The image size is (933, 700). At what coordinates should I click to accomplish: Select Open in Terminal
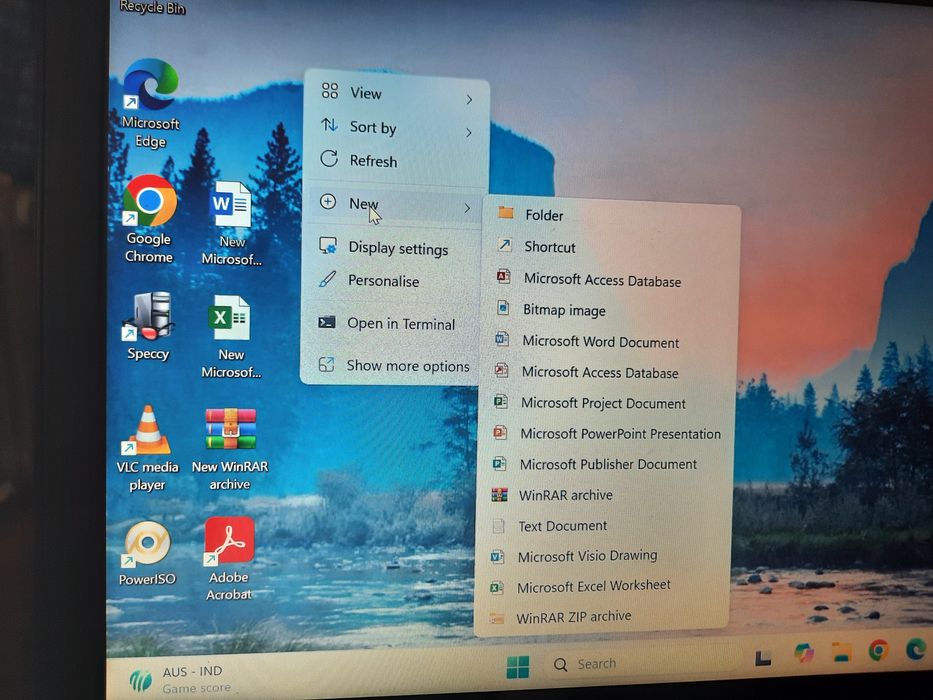pos(392,323)
